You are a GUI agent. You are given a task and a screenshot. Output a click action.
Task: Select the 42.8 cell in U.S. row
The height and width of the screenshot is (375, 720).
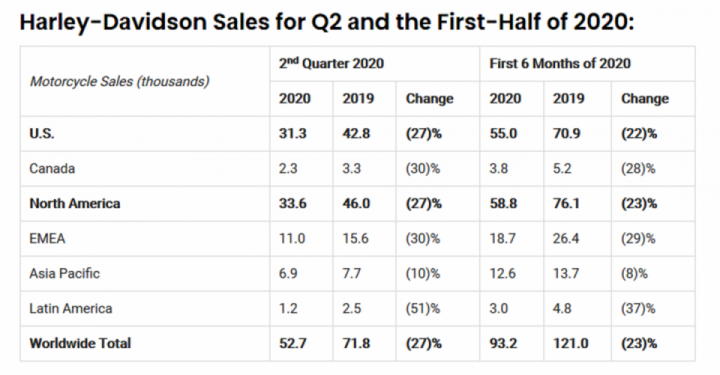pos(356,134)
